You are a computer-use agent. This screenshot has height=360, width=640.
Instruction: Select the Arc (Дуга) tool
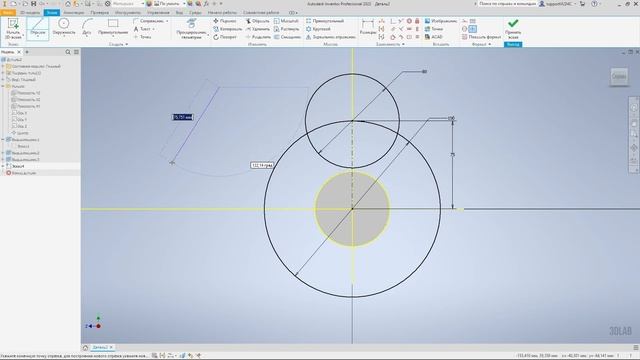point(87,28)
